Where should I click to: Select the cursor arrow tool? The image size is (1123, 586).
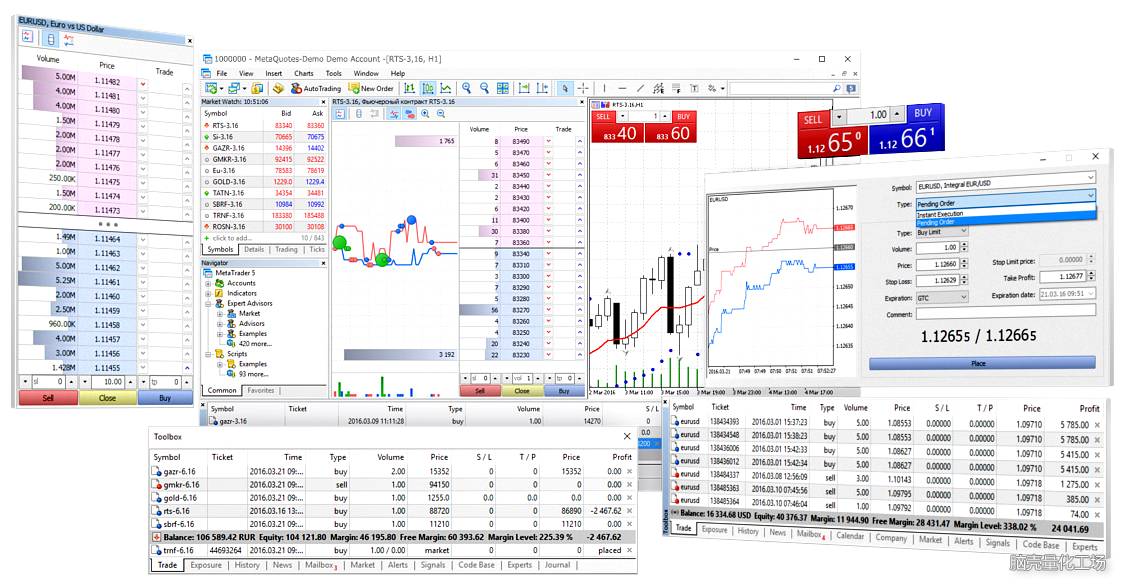click(x=564, y=88)
